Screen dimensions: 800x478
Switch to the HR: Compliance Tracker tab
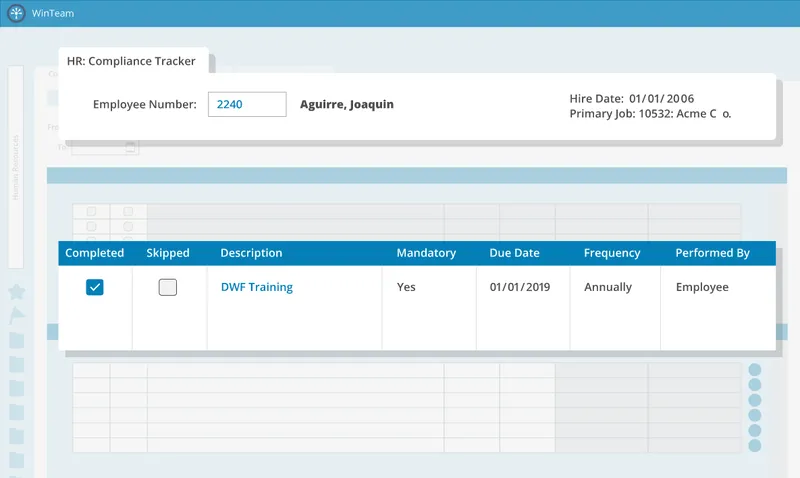pos(132,61)
